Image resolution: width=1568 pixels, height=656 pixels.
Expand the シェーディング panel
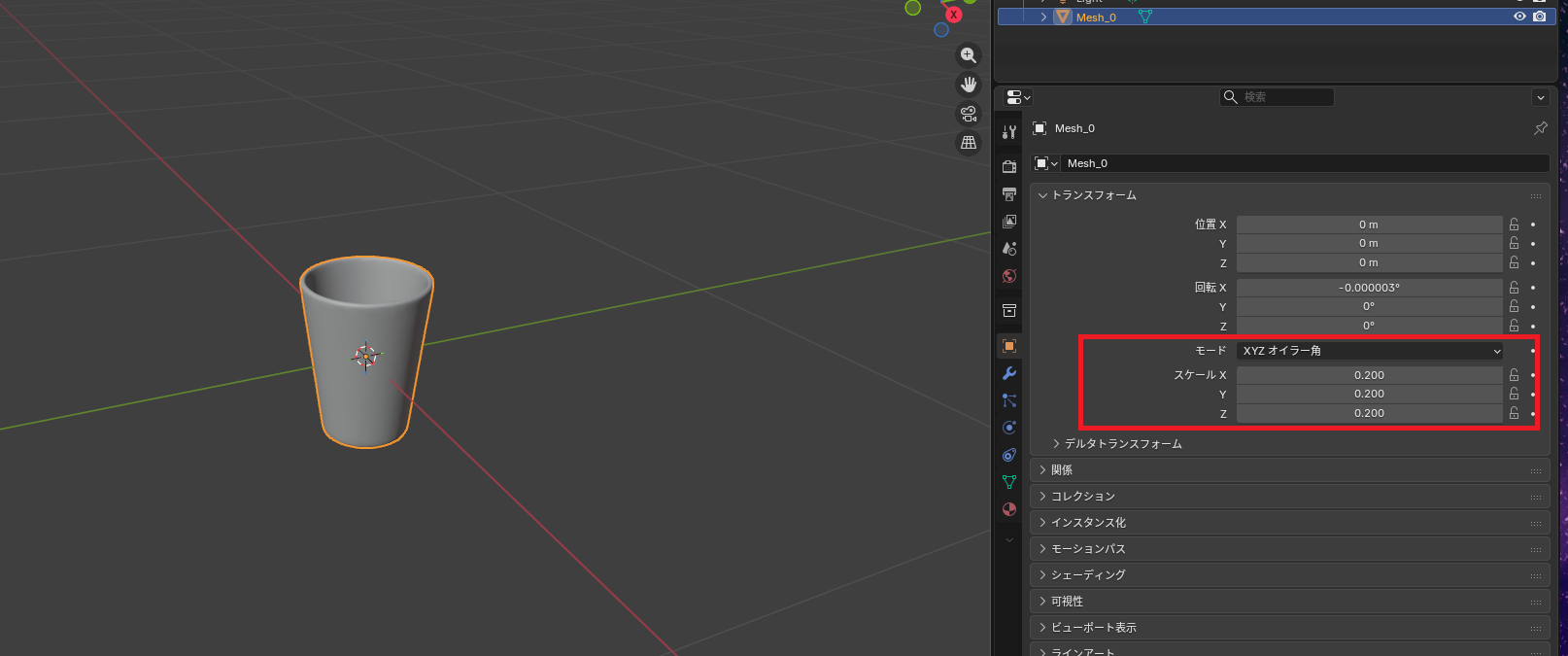[1043, 575]
